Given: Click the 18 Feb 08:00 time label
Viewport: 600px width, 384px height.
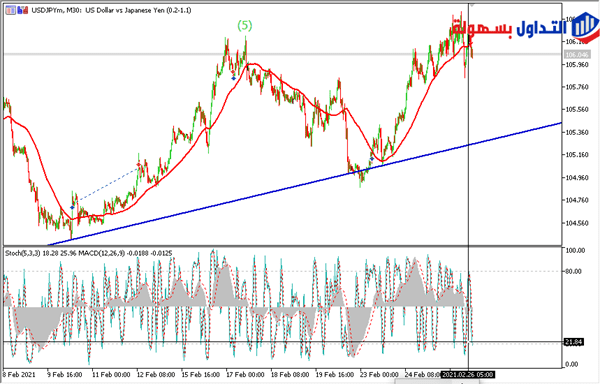Looking at the screenshot, I should coord(290,374).
